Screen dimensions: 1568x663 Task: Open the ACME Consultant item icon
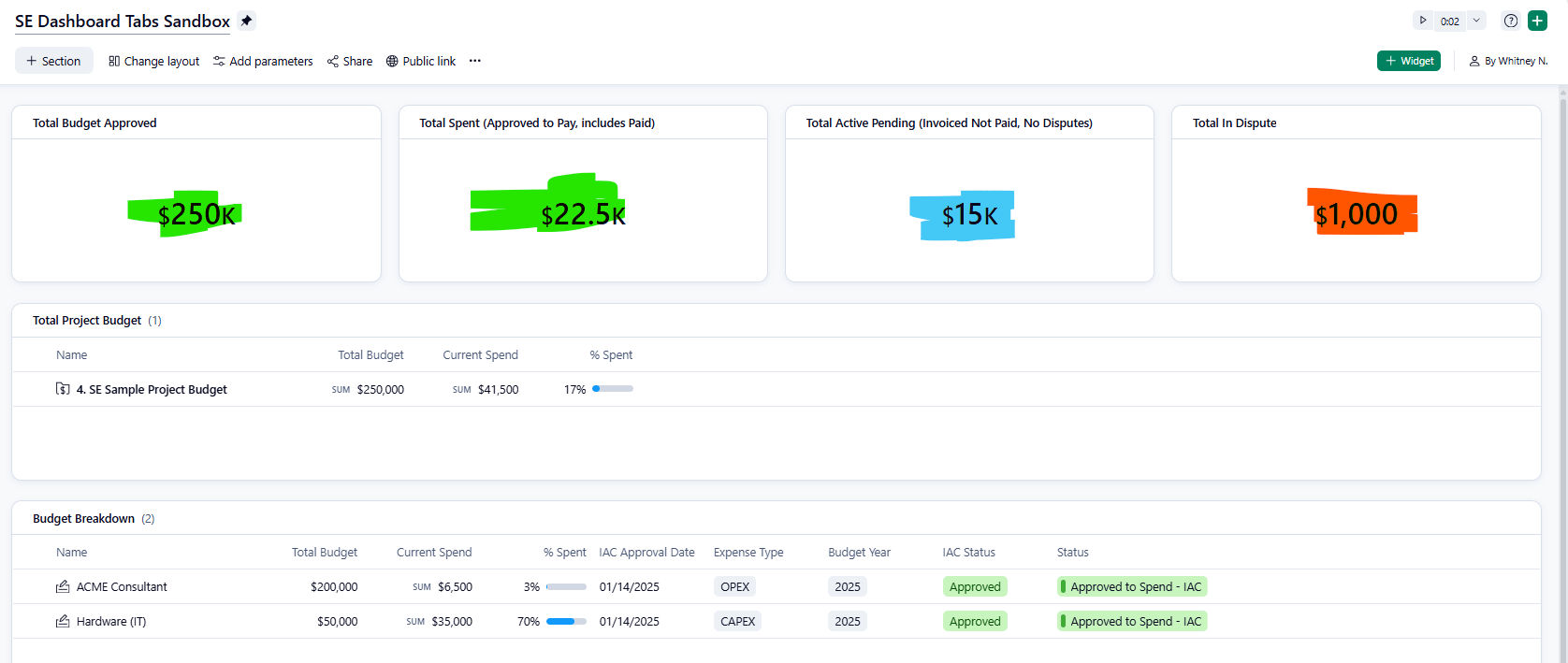(x=63, y=586)
